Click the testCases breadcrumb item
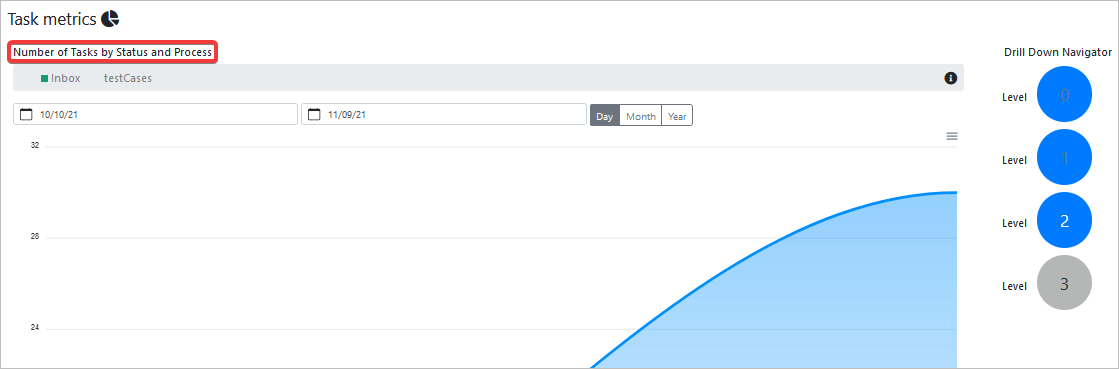The image size is (1119, 369). [128, 79]
